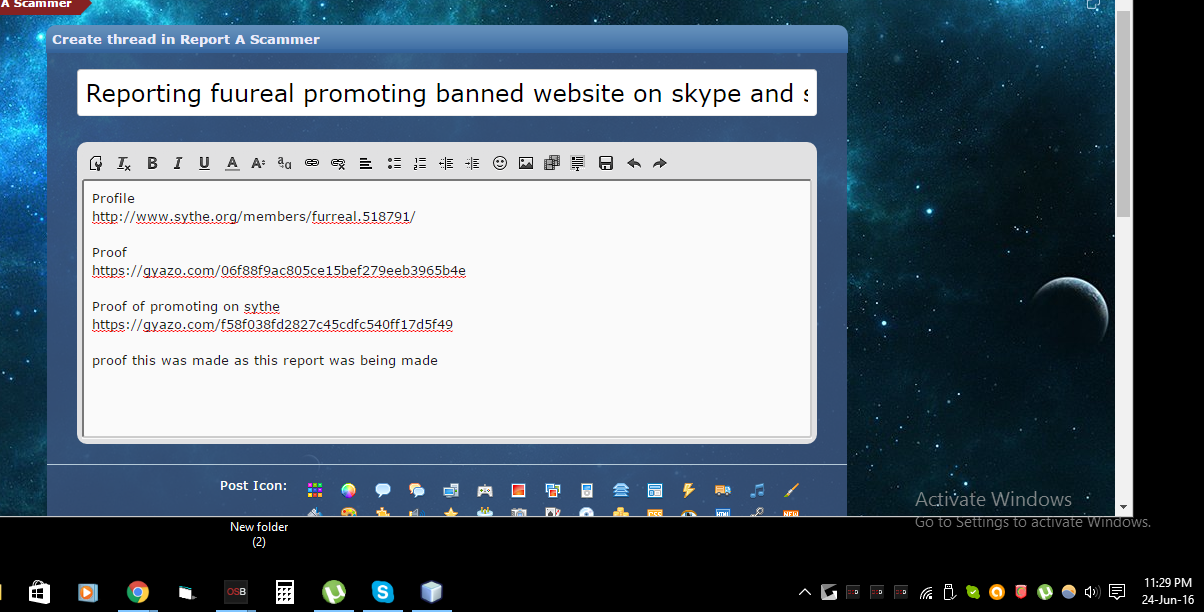
Task: Click the line 'proof this was made as this report'
Action: coord(265,360)
